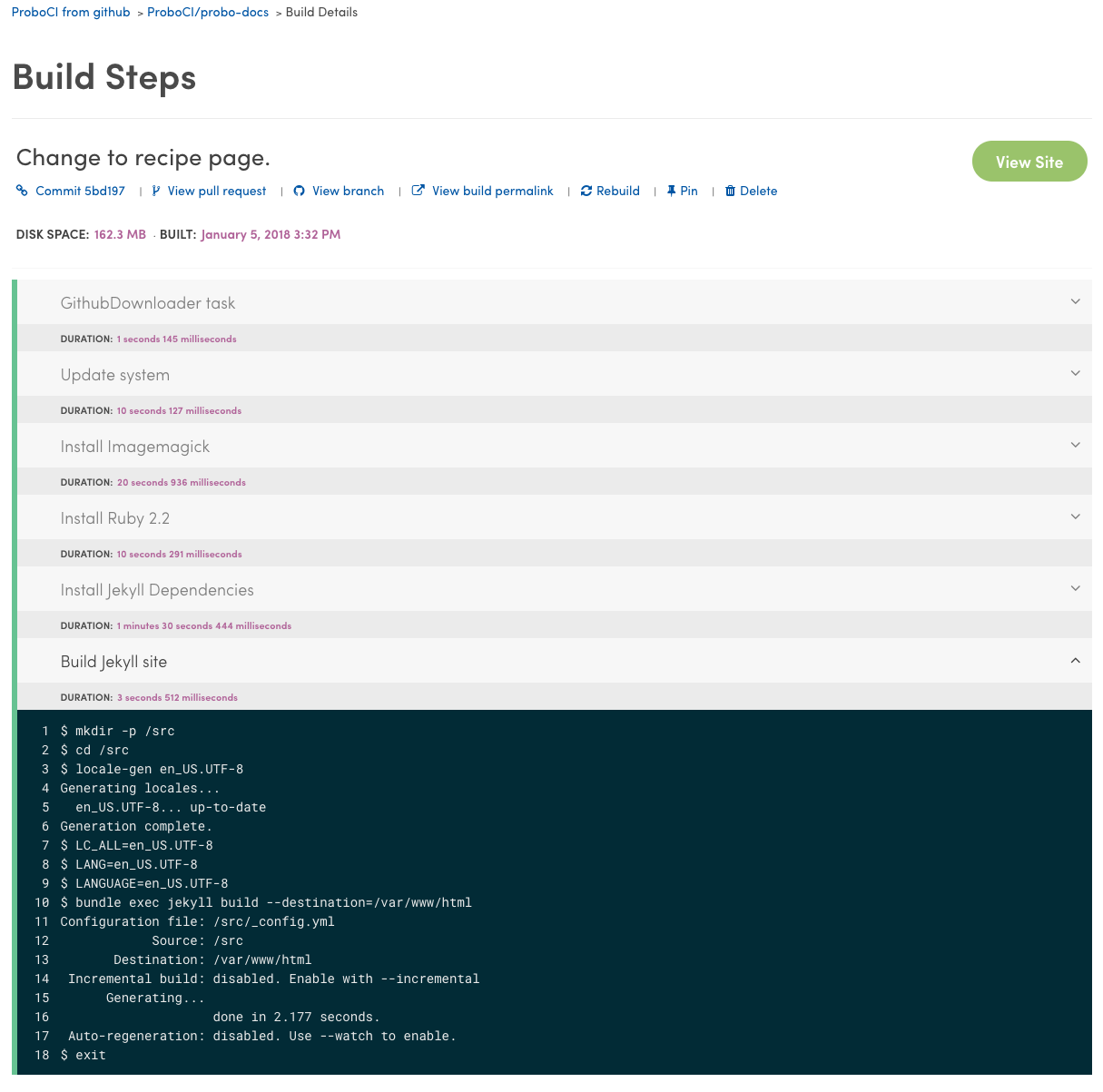Click the Delete trash icon
This screenshot has width=1103, height=1092.
coord(730,191)
